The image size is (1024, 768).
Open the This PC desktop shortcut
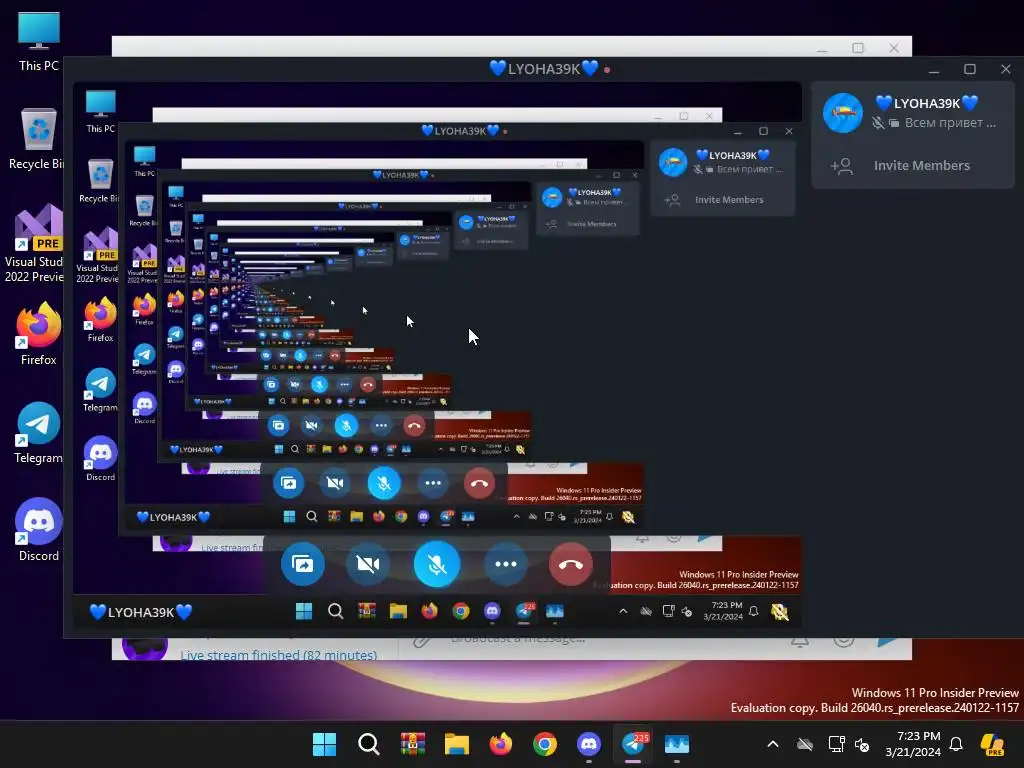pyautogui.click(x=39, y=40)
